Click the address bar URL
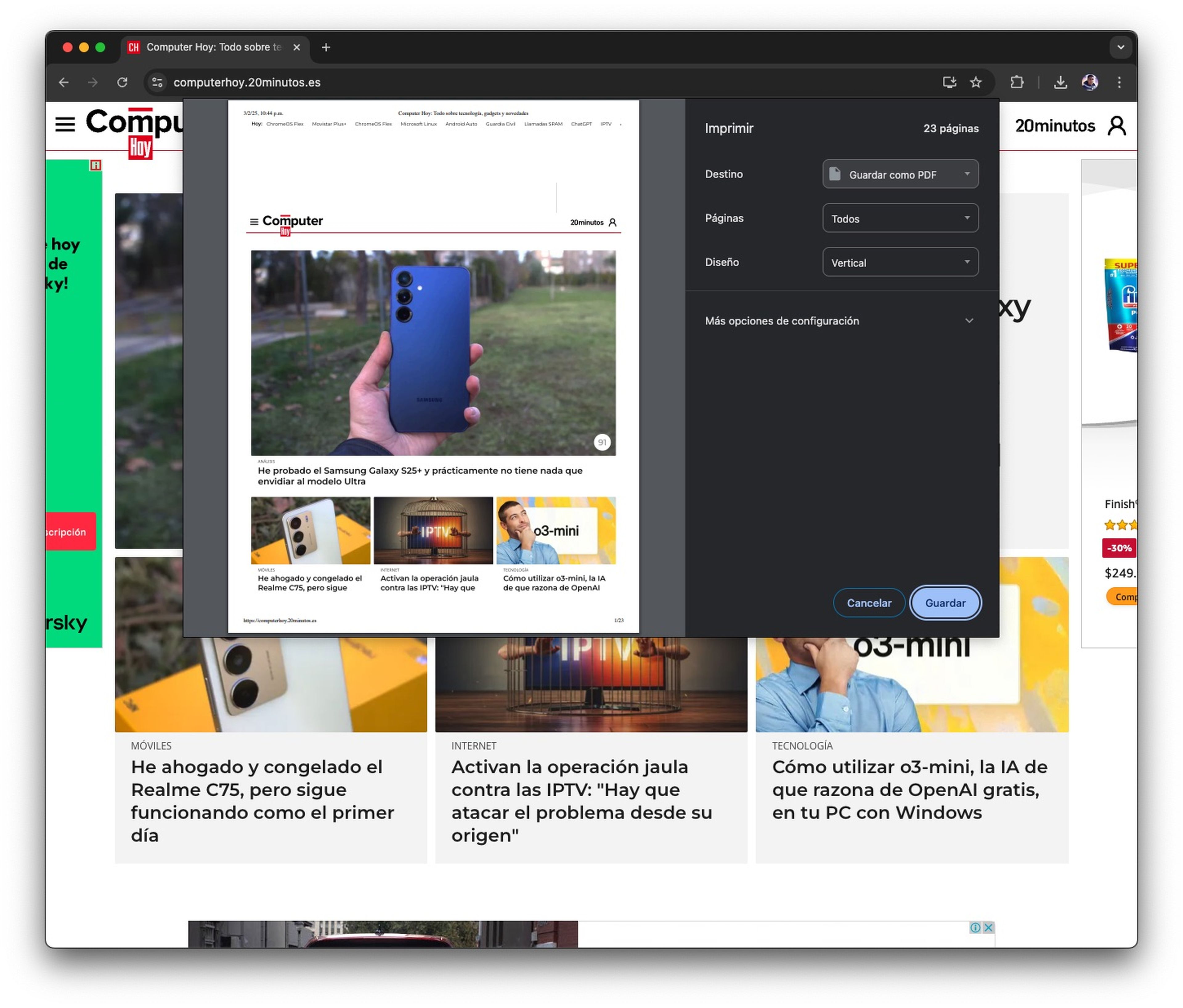The image size is (1183, 1008). click(x=247, y=82)
